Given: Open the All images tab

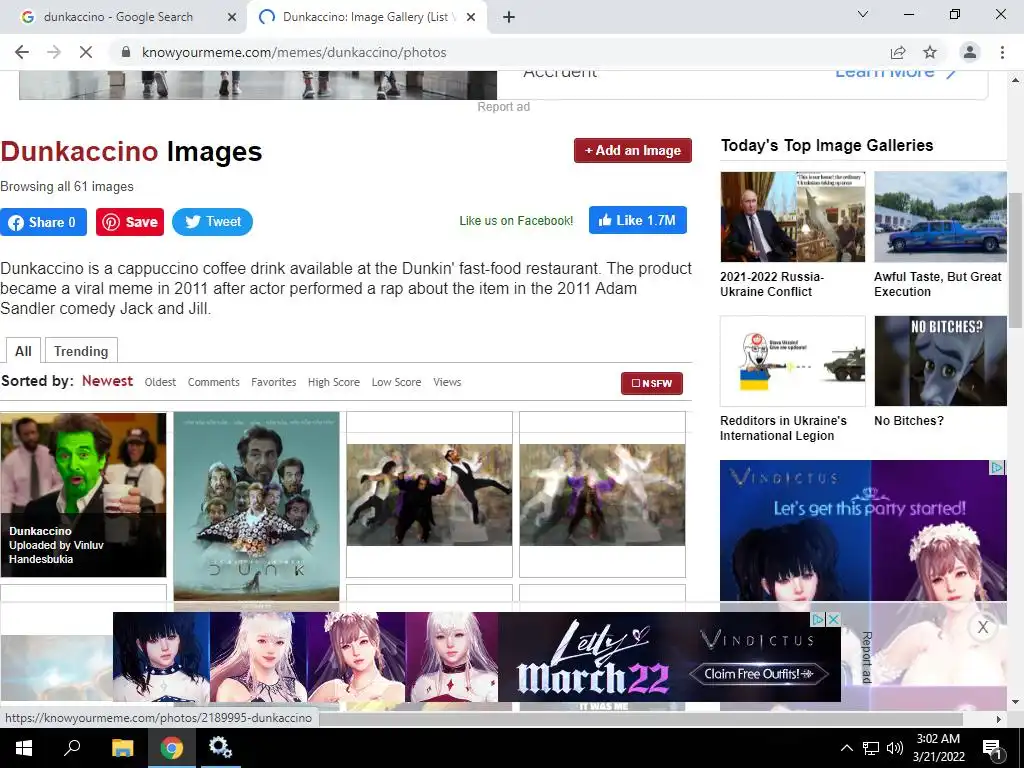Looking at the screenshot, I should pos(23,351).
